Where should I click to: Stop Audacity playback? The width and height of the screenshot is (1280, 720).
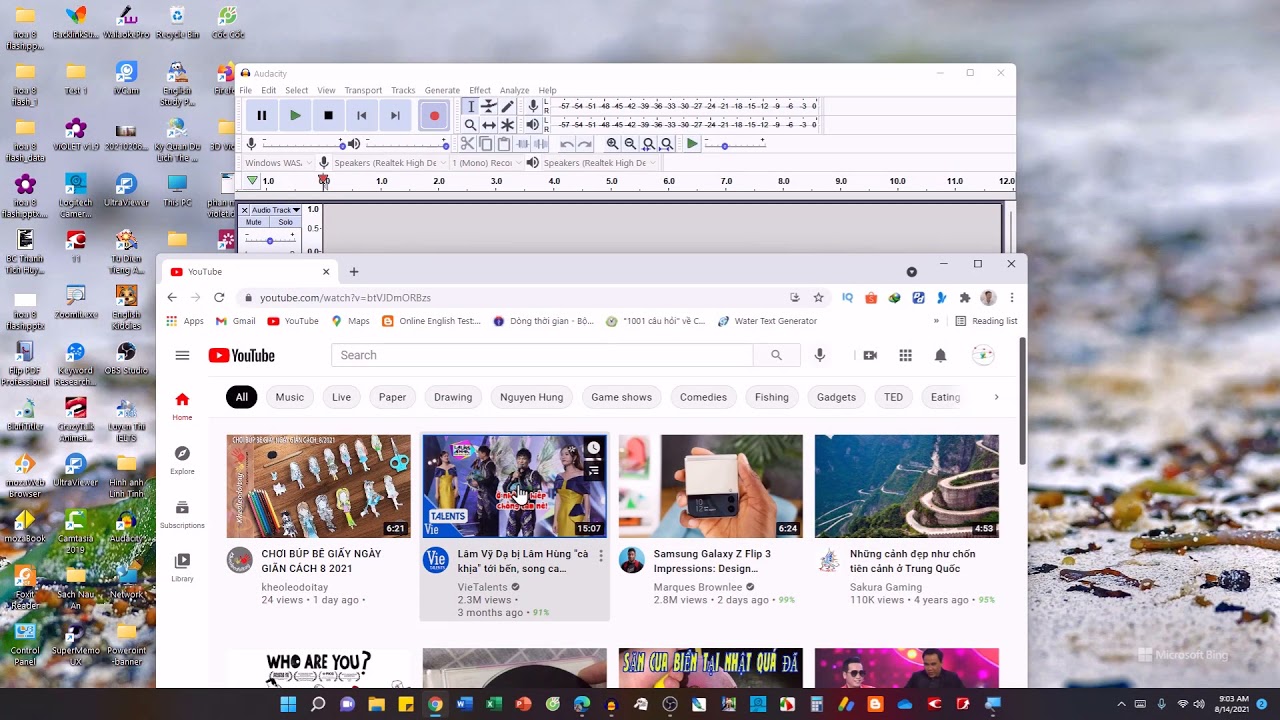coord(328,116)
